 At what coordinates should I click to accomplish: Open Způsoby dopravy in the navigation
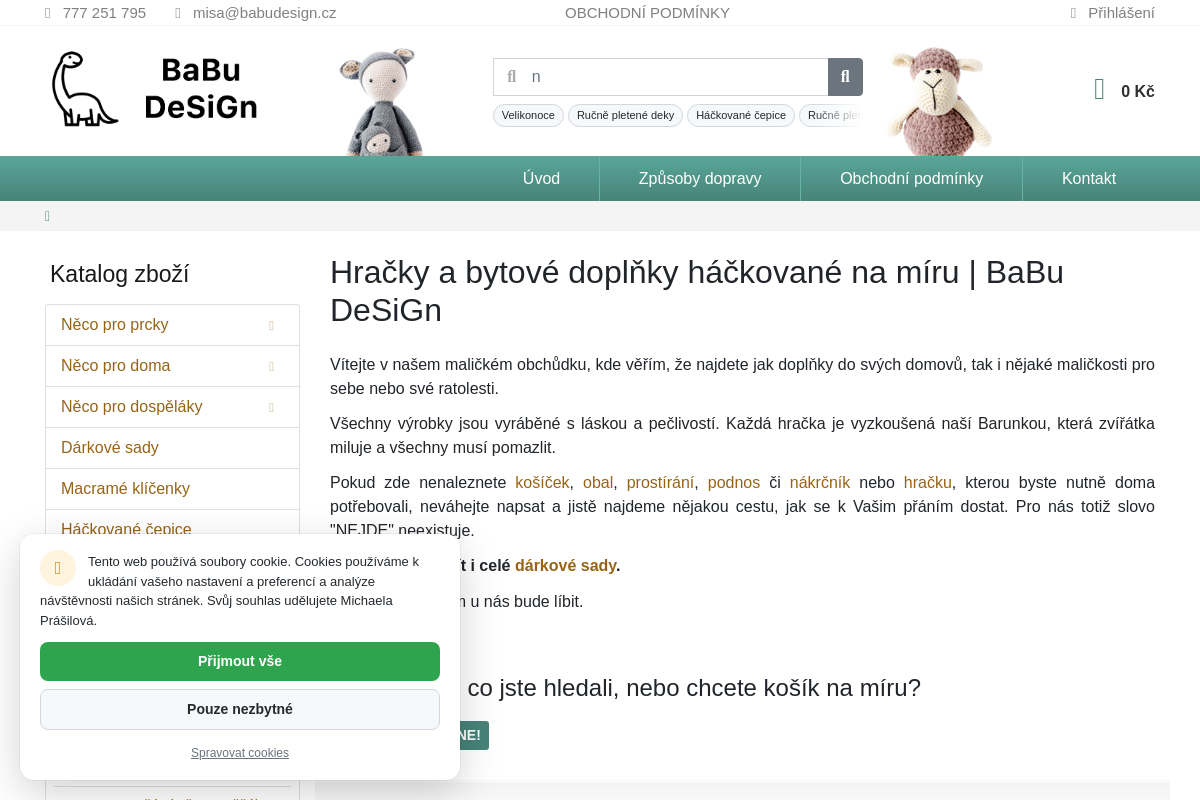tap(700, 178)
